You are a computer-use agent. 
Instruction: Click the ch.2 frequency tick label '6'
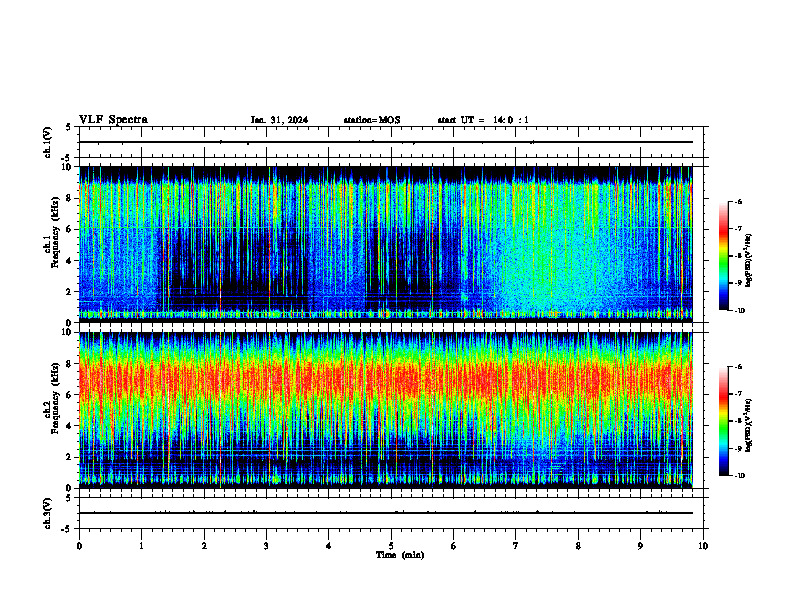70,395
